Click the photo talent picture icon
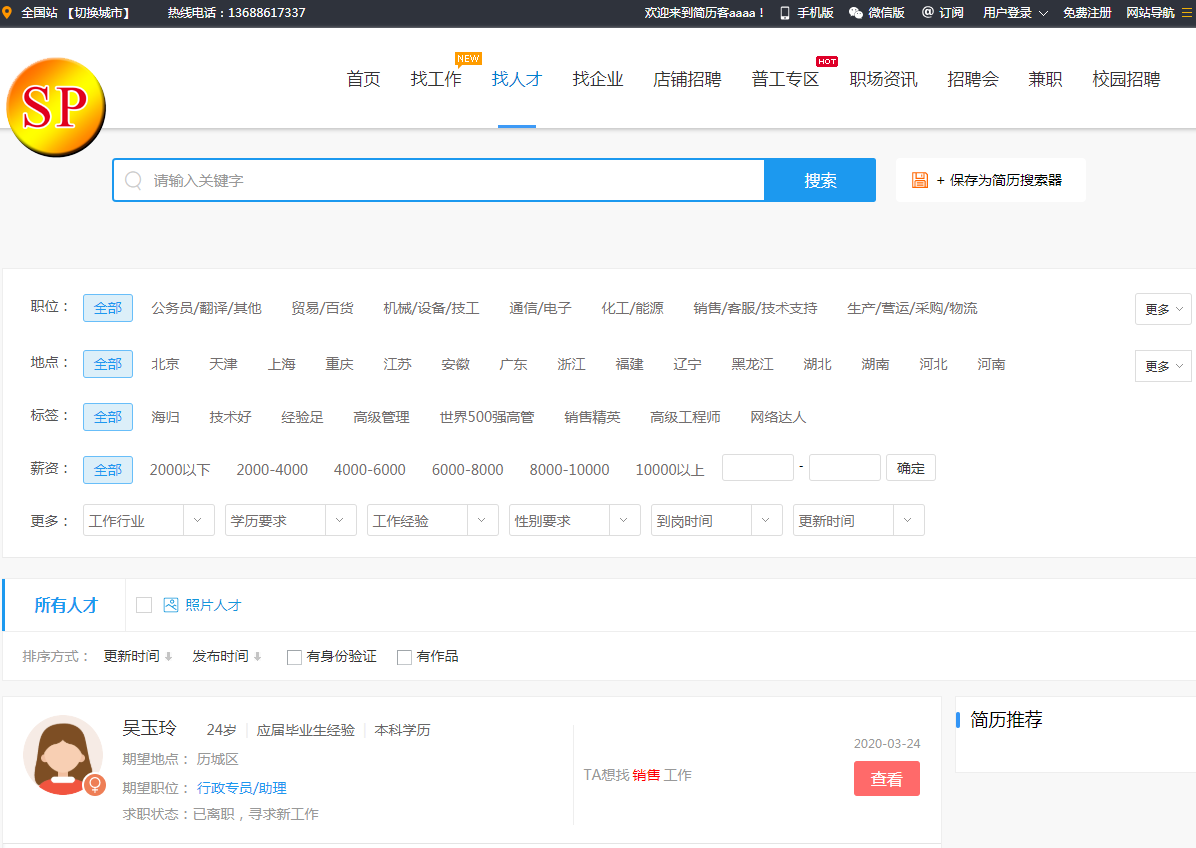The height and width of the screenshot is (848, 1196). [171, 605]
